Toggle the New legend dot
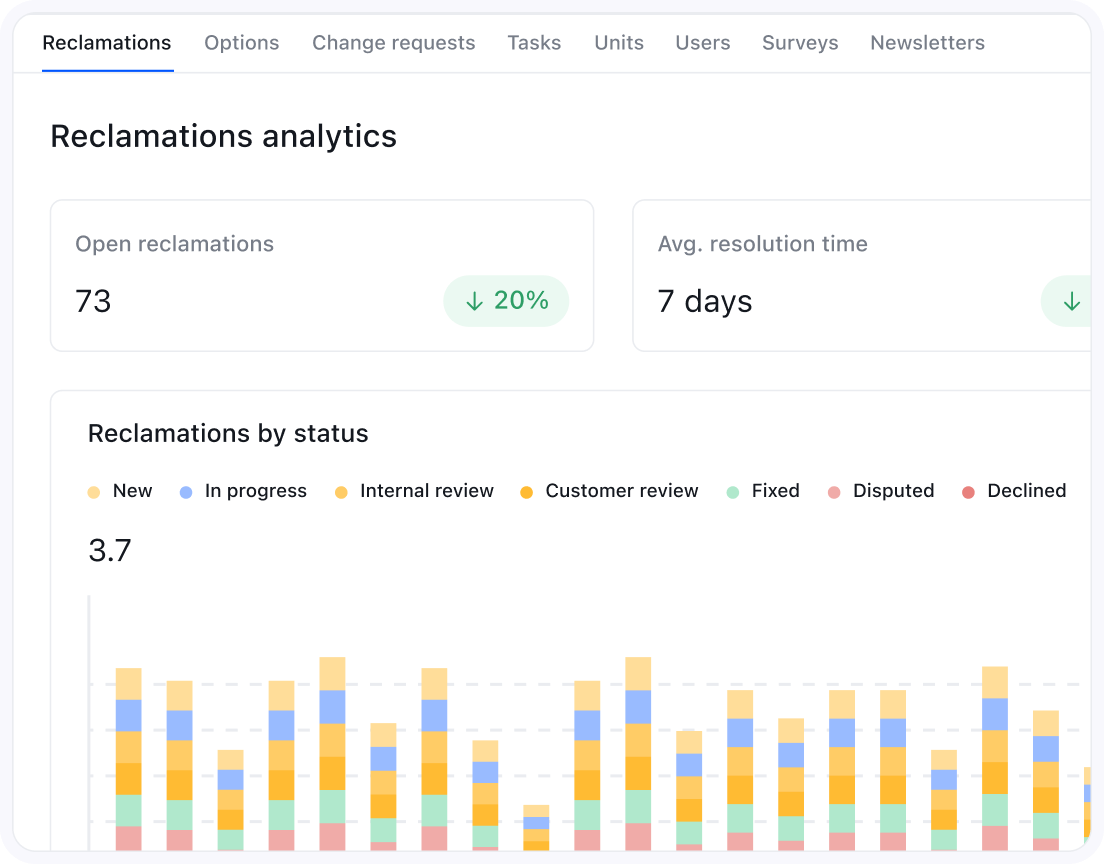Viewport: 1104px width, 864px height. [94, 492]
